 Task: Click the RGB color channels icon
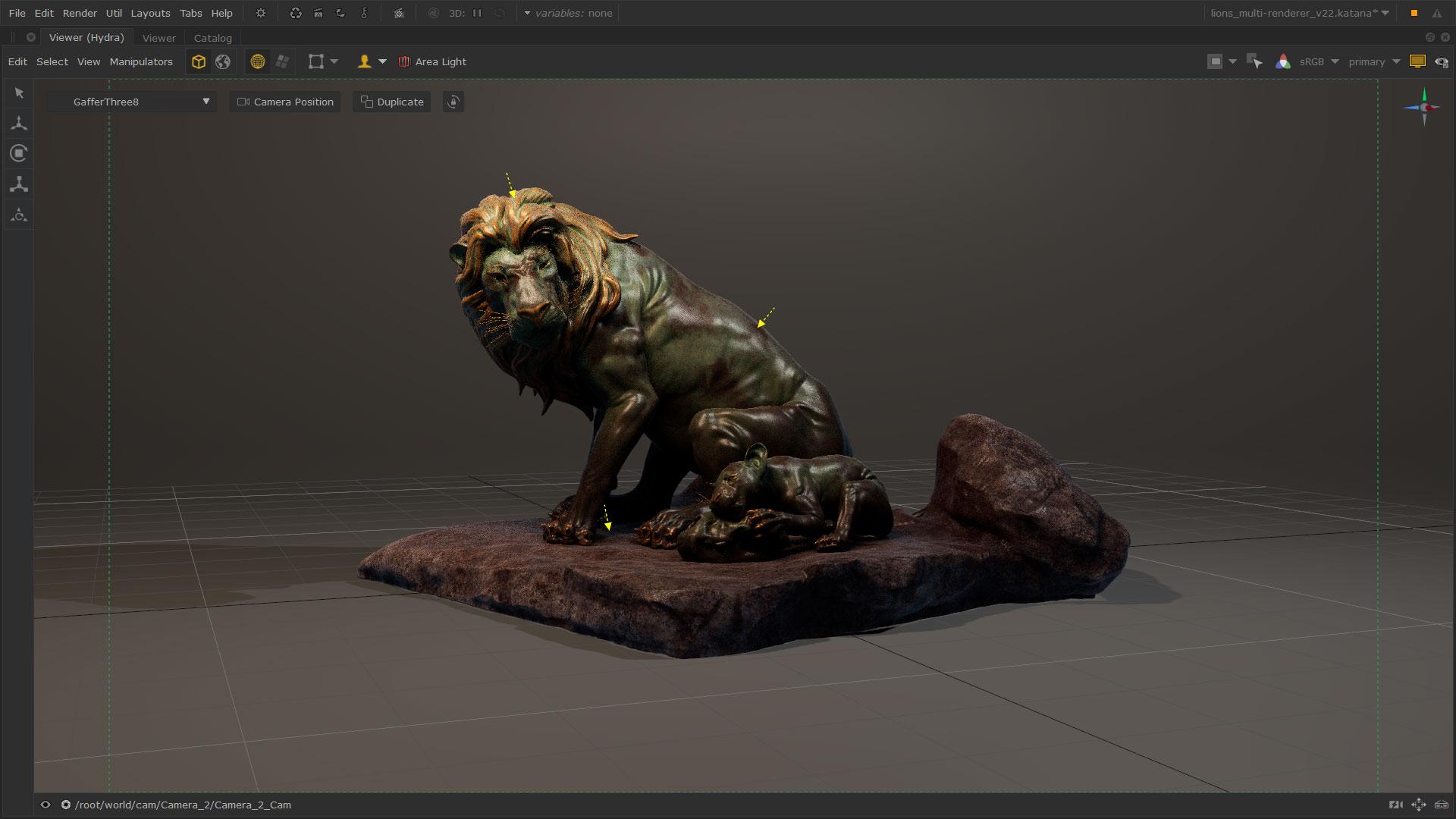tap(1283, 62)
